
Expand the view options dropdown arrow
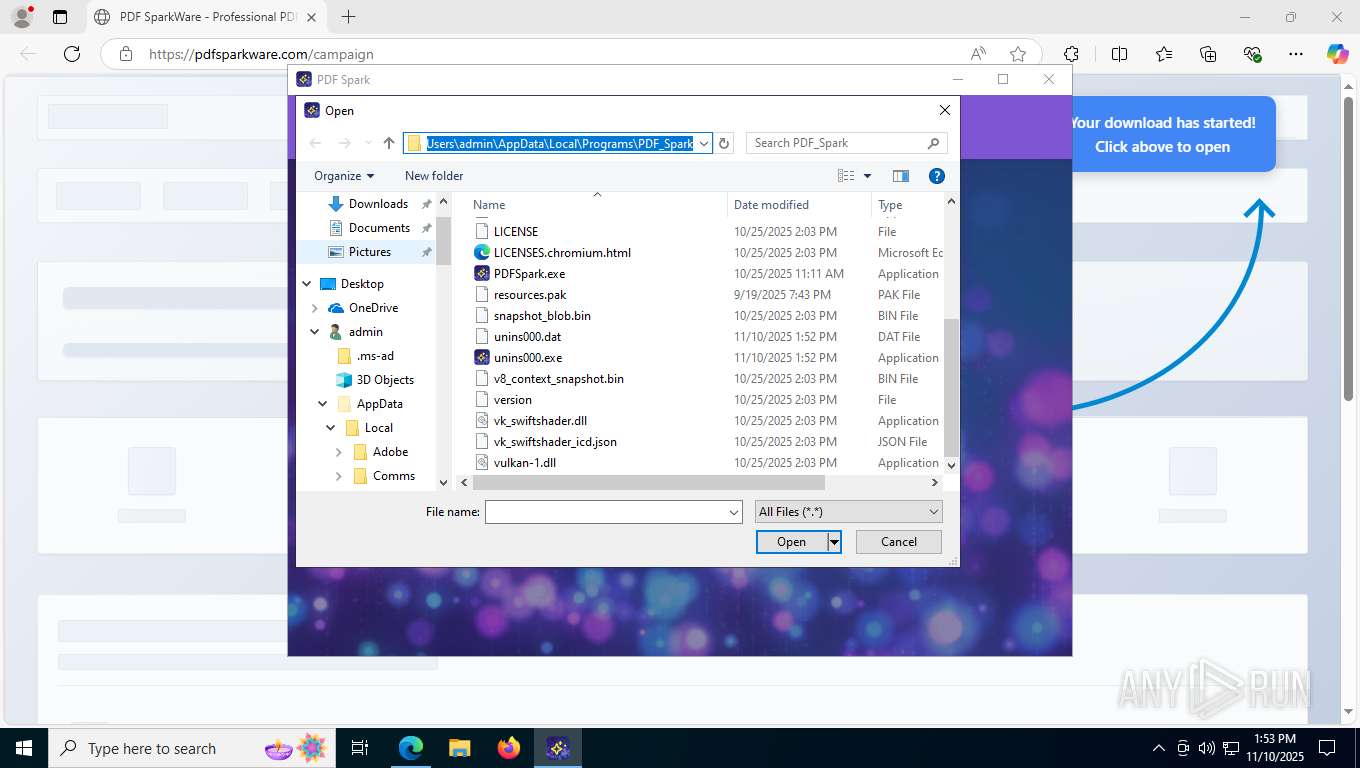click(867, 176)
